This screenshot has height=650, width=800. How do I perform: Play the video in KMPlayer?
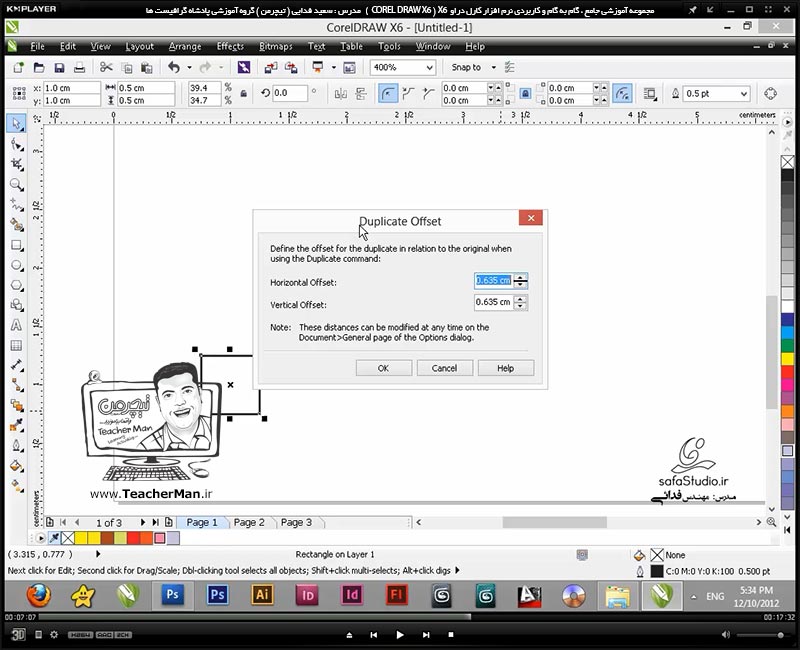399,635
